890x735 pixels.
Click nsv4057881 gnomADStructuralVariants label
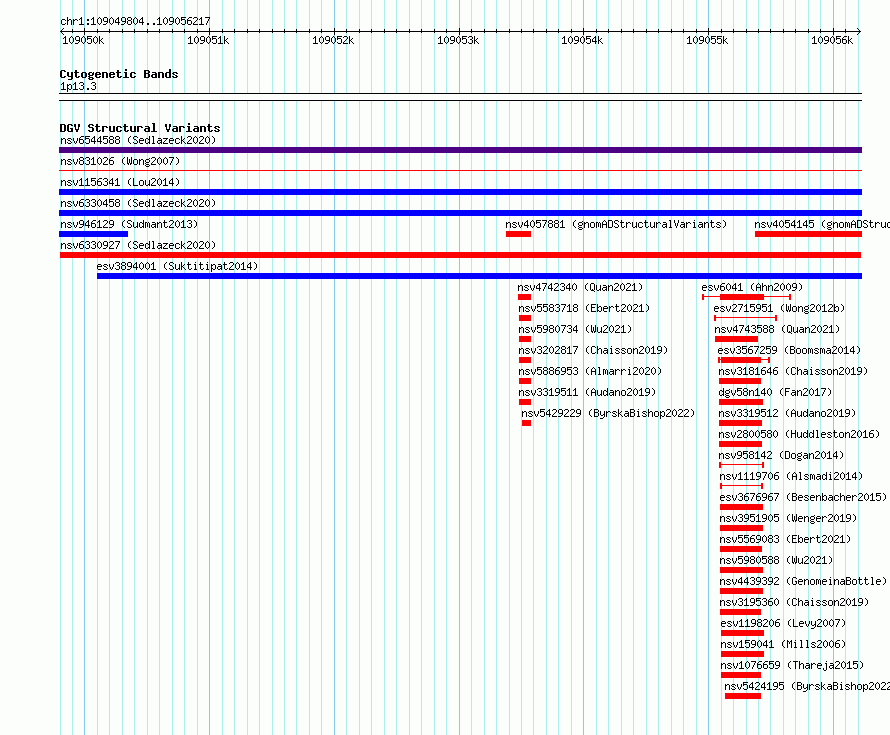(616, 224)
